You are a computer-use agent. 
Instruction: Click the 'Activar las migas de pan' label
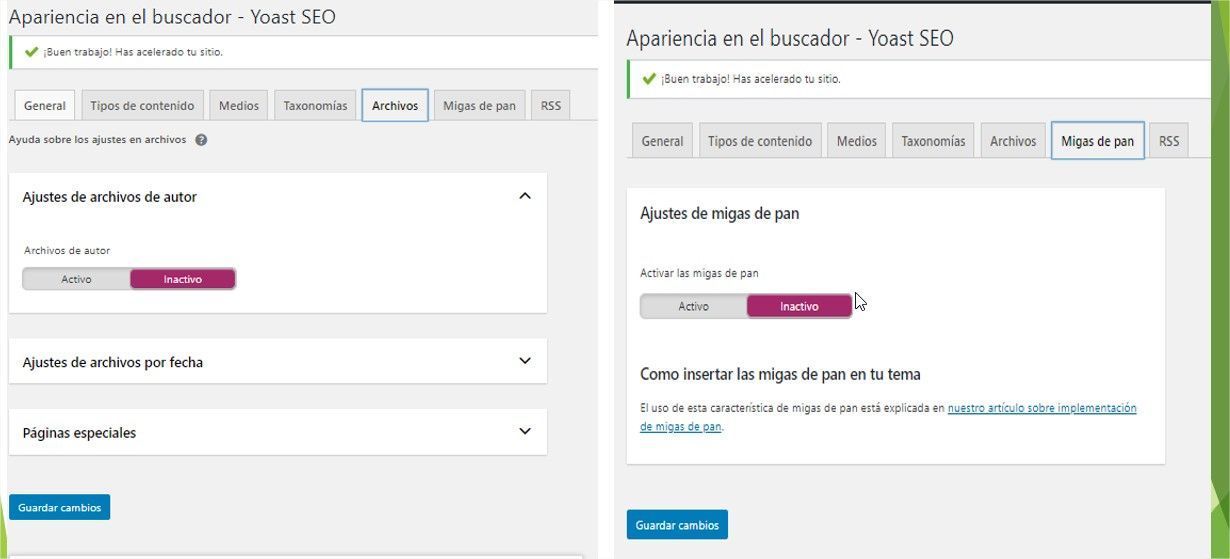coord(701,273)
